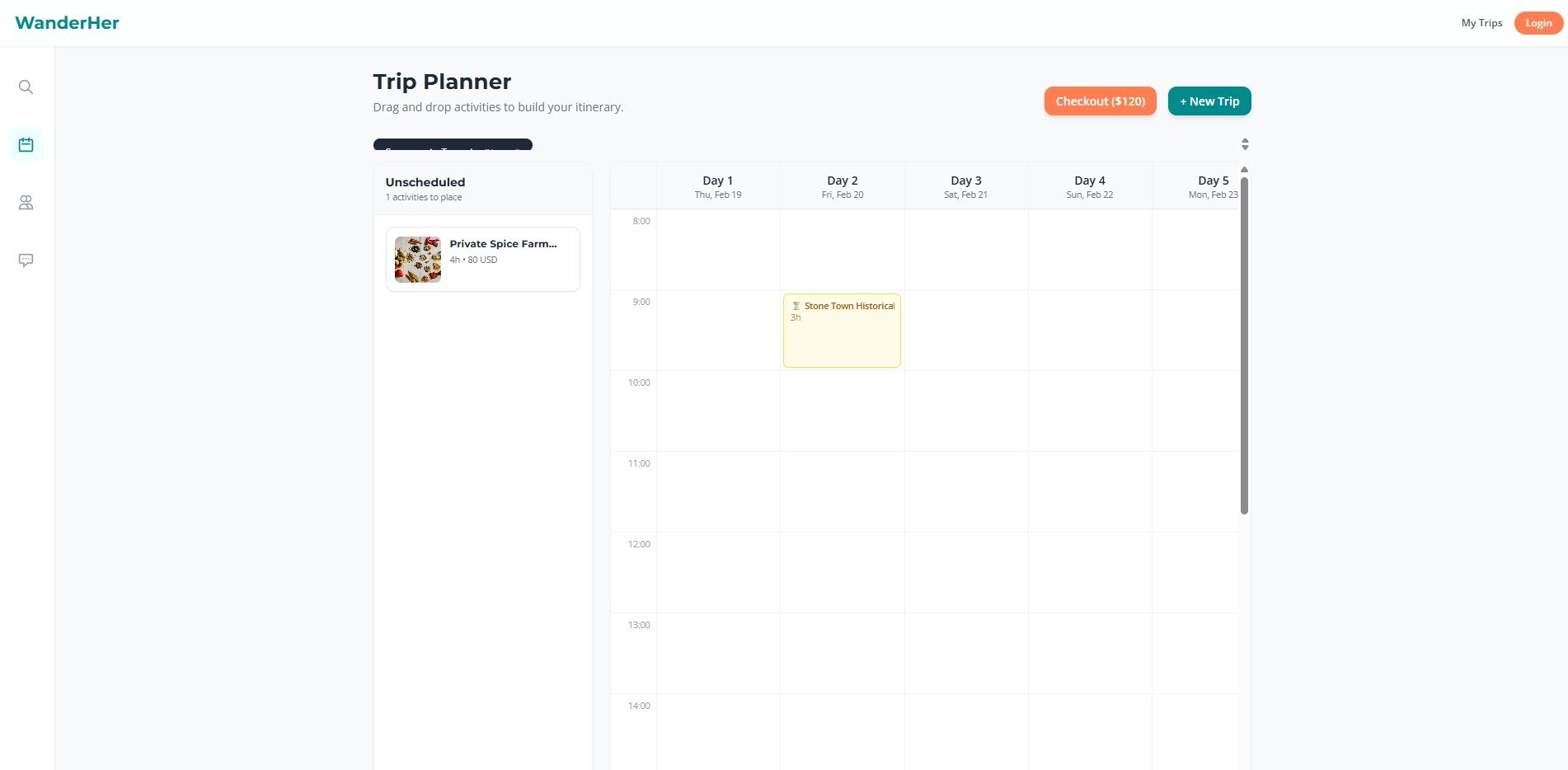The width and height of the screenshot is (1568, 770).
Task: Open the chat messages sidebar icon
Action: tap(26, 261)
